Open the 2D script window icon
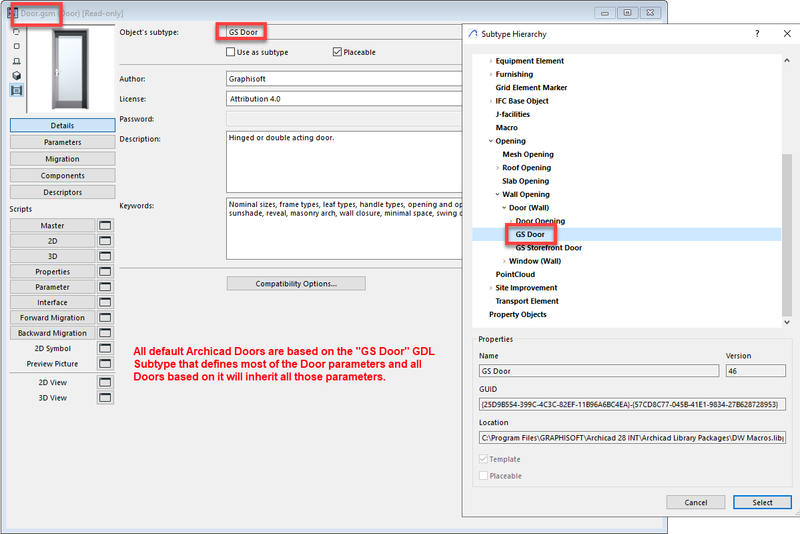Image resolution: width=800 pixels, height=534 pixels. pos(105,241)
